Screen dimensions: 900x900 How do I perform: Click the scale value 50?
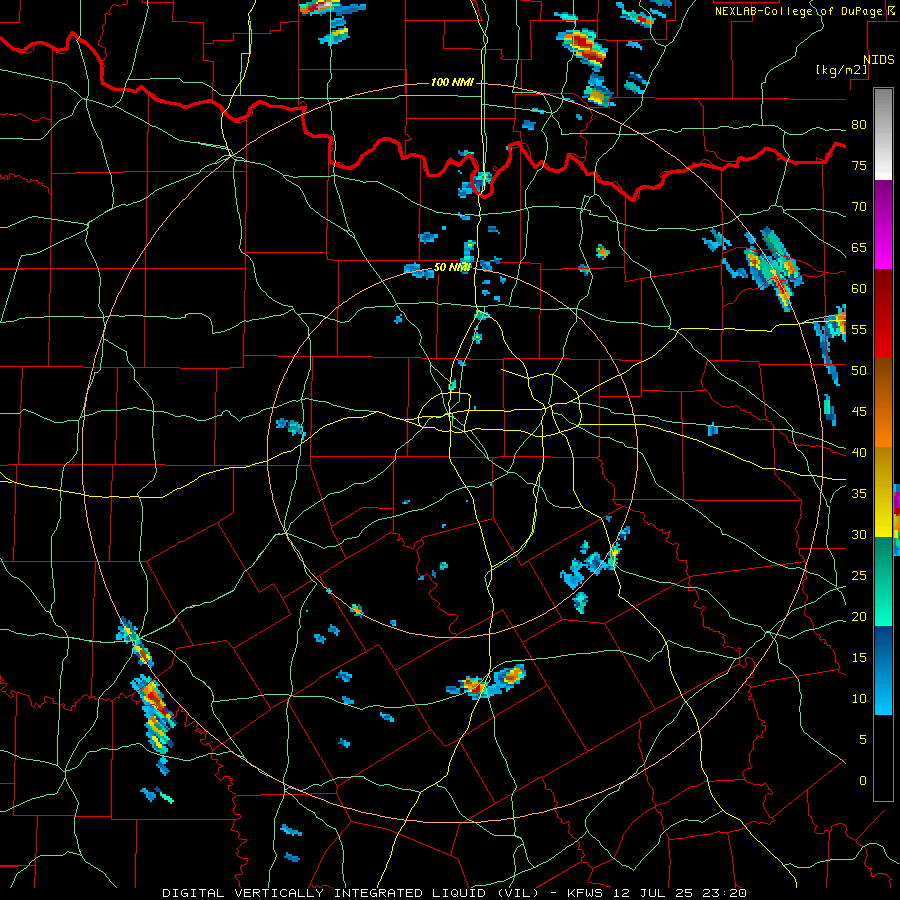click(859, 370)
